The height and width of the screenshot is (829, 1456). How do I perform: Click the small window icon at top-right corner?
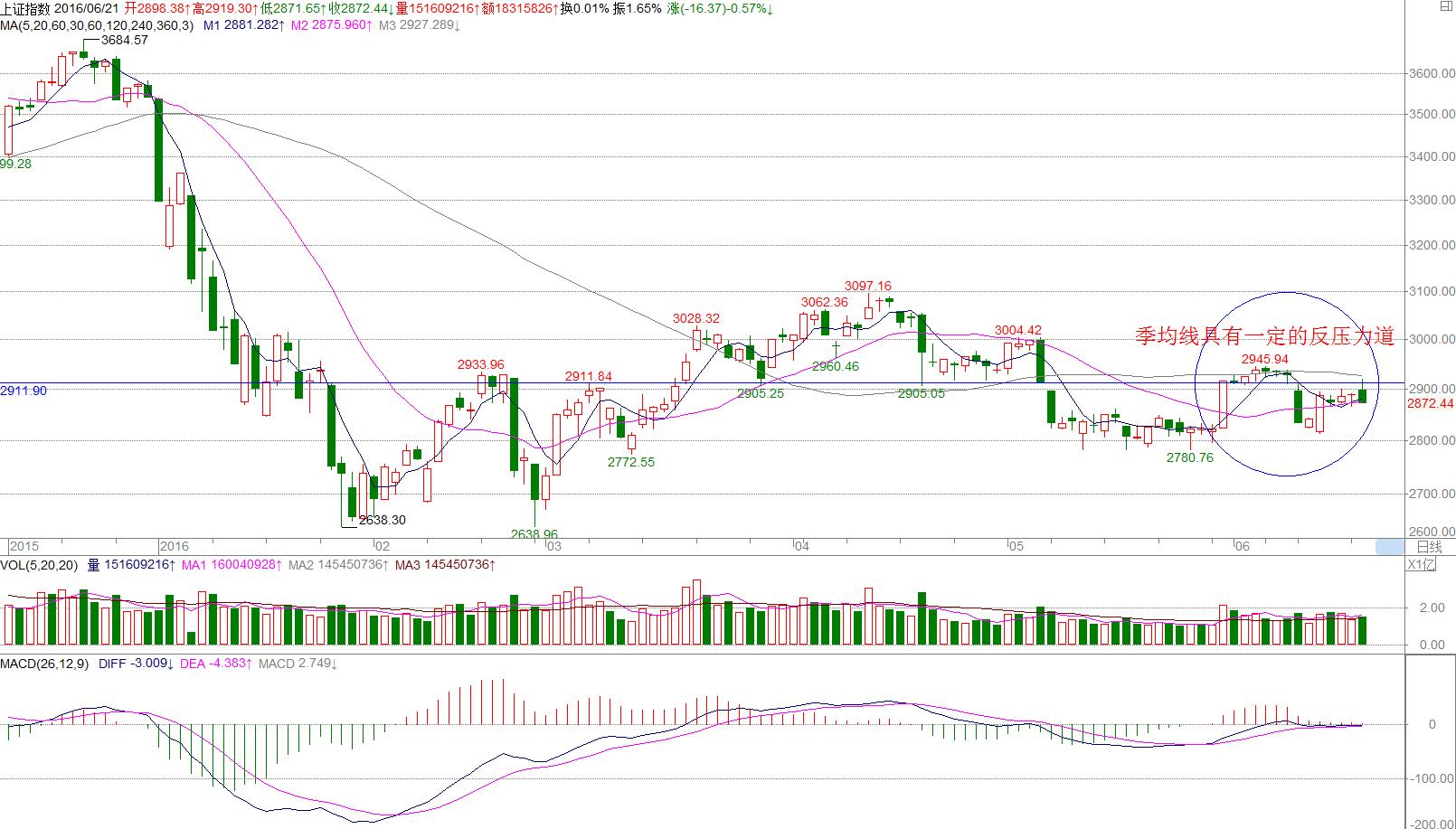coord(1444,7)
